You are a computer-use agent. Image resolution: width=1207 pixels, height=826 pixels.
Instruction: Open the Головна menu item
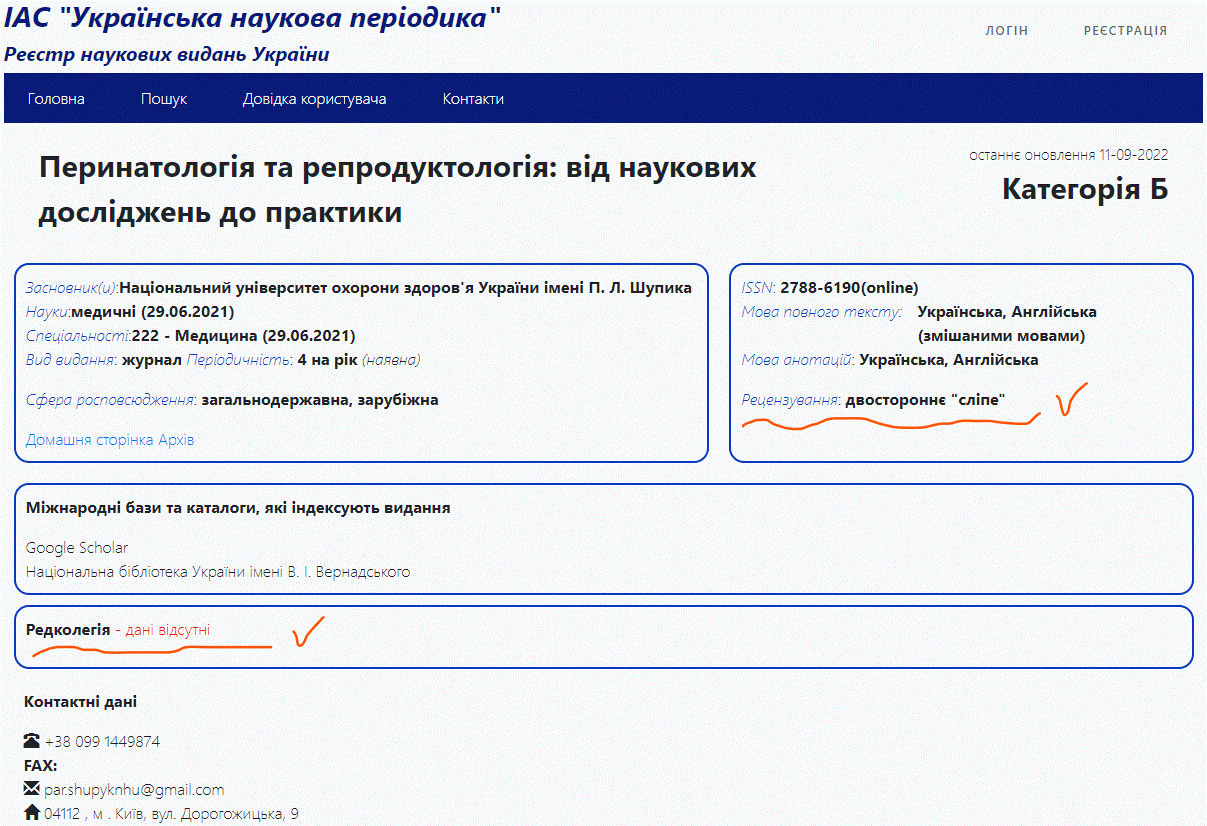(56, 99)
